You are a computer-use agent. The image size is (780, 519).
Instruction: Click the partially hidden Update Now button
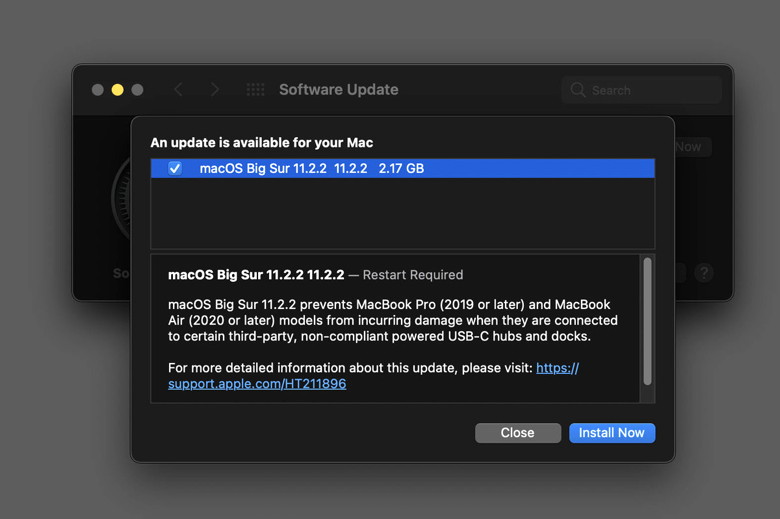coord(690,147)
